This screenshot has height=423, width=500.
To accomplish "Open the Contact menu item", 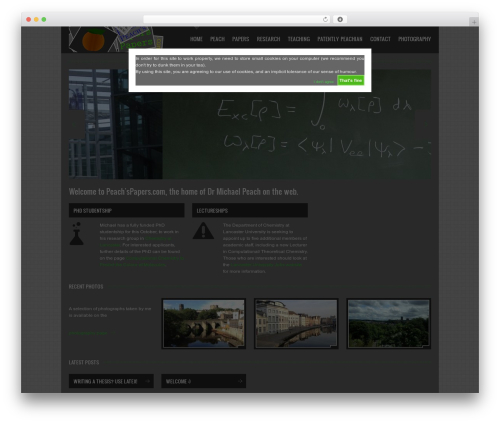I will coord(380,39).
